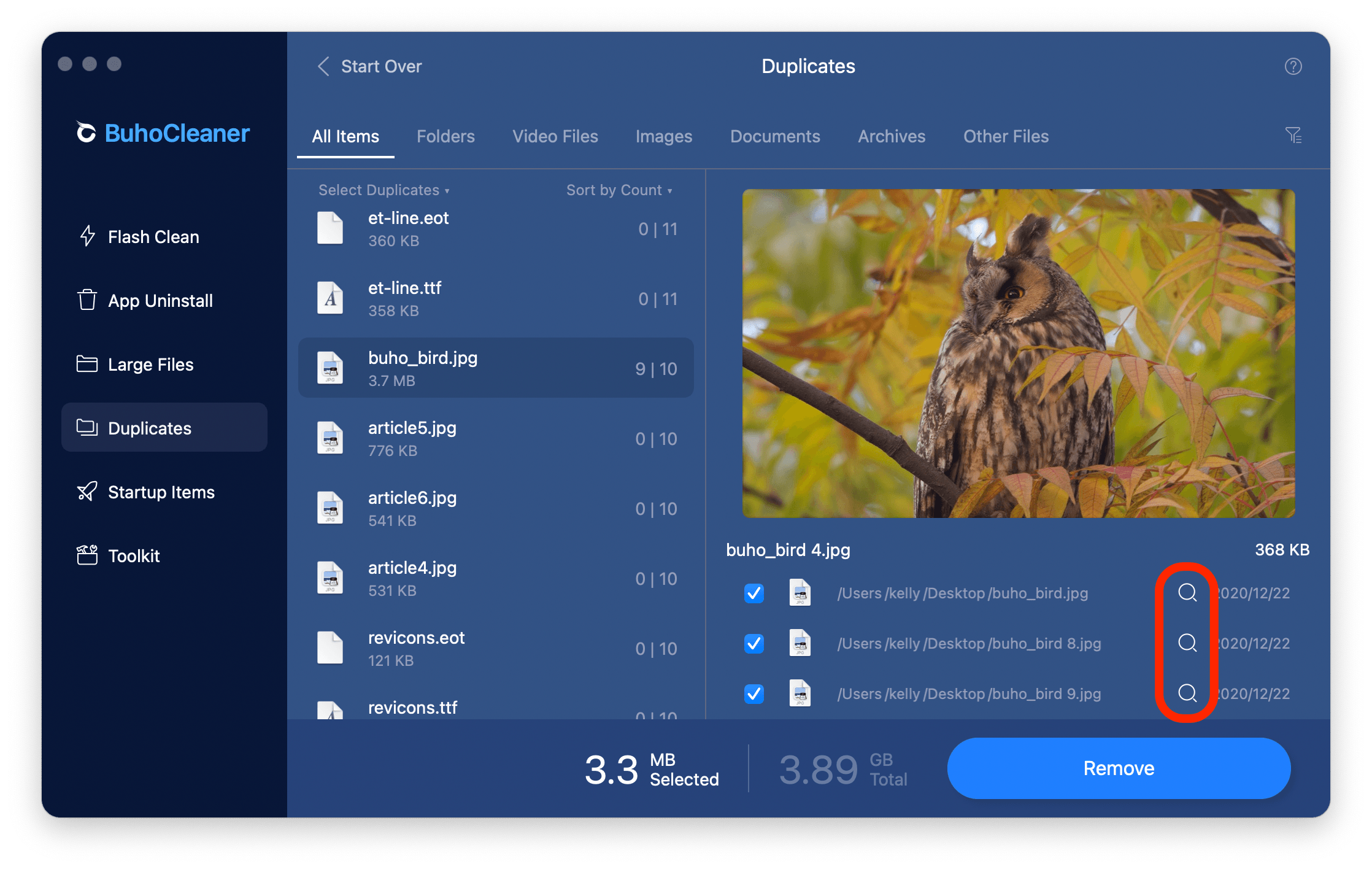Switch to the Documents tab
The image size is (1372, 869).
[775, 136]
